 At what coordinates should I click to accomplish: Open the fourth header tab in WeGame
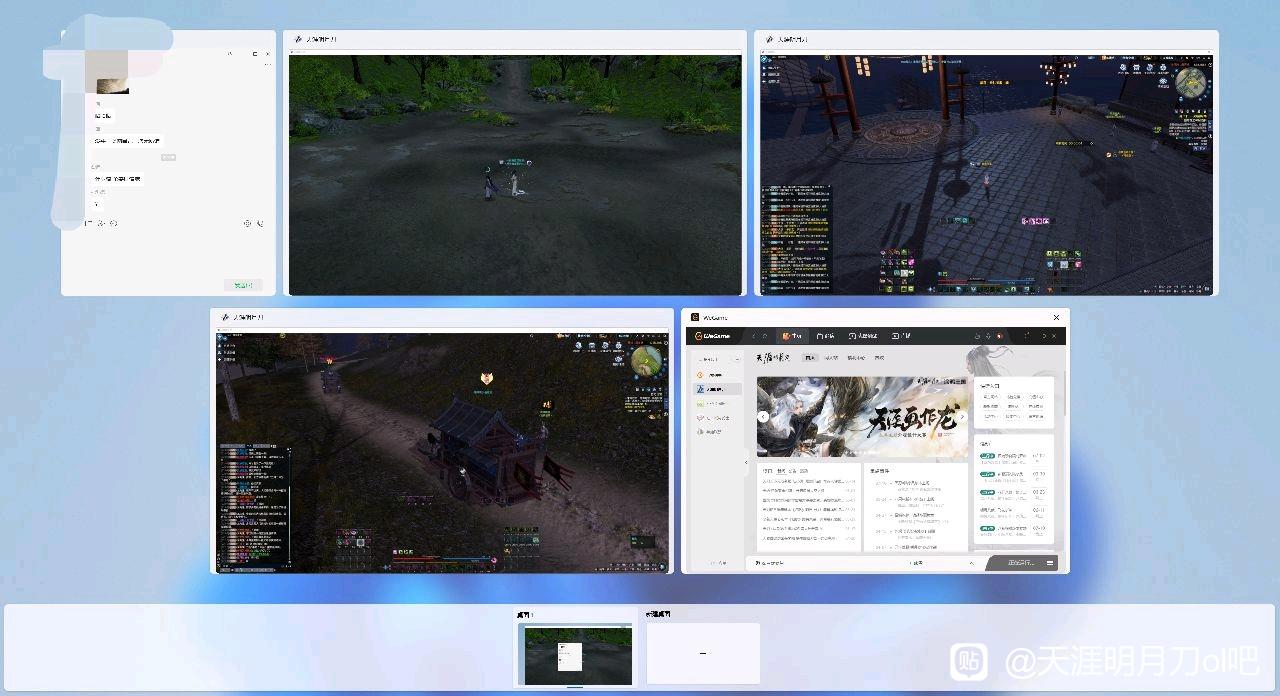900,336
